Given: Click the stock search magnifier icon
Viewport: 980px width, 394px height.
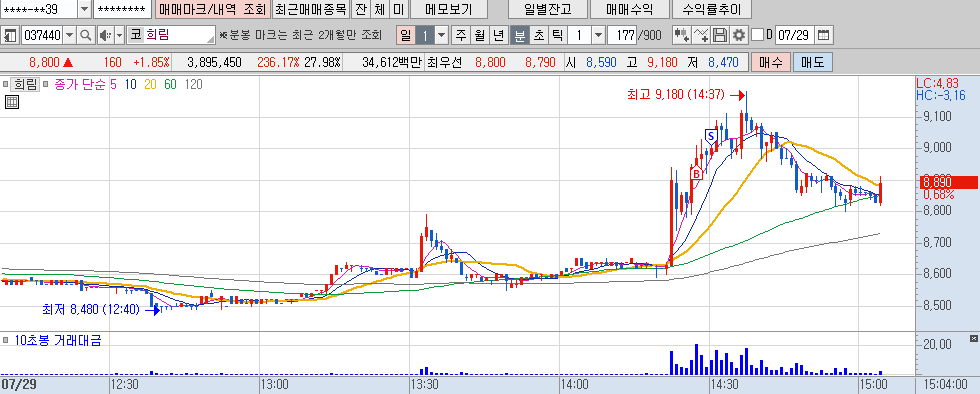Looking at the screenshot, I should [86, 35].
